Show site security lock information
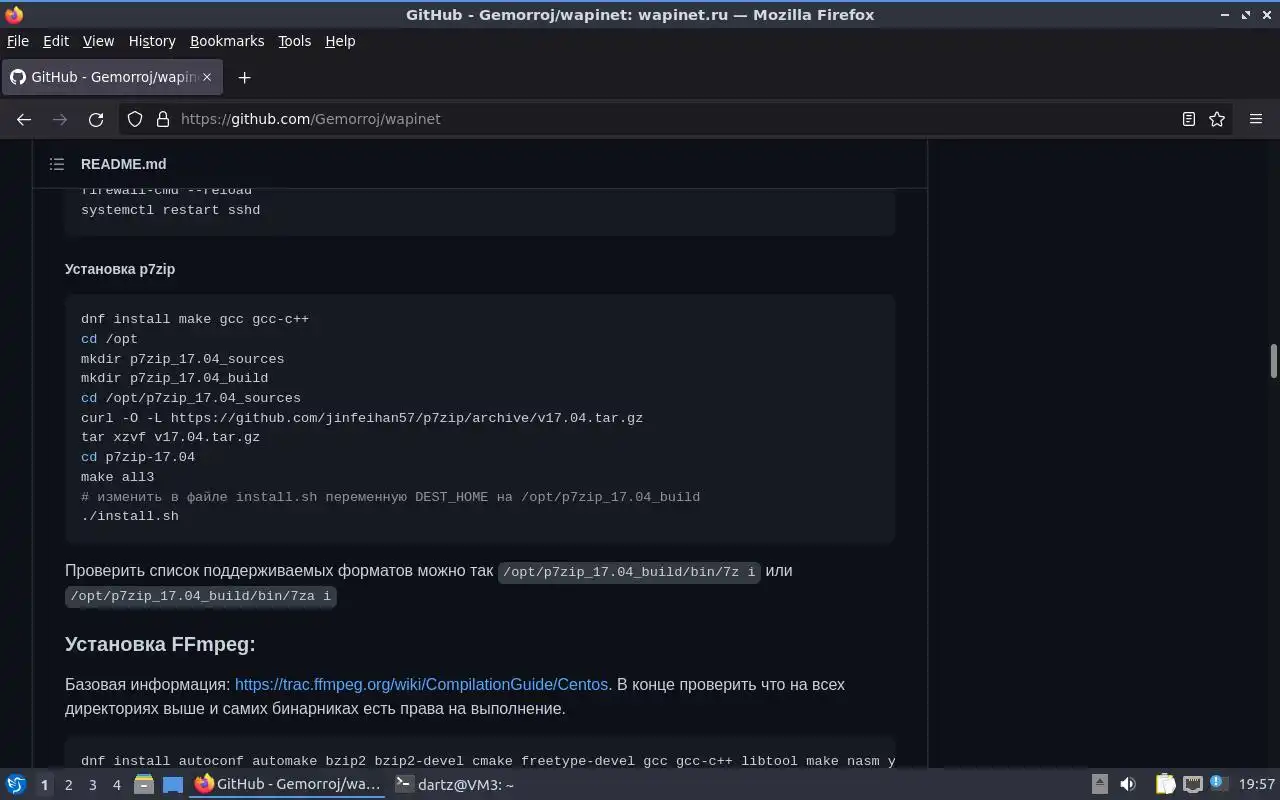The width and height of the screenshot is (1280, 800). click(163, 119)
